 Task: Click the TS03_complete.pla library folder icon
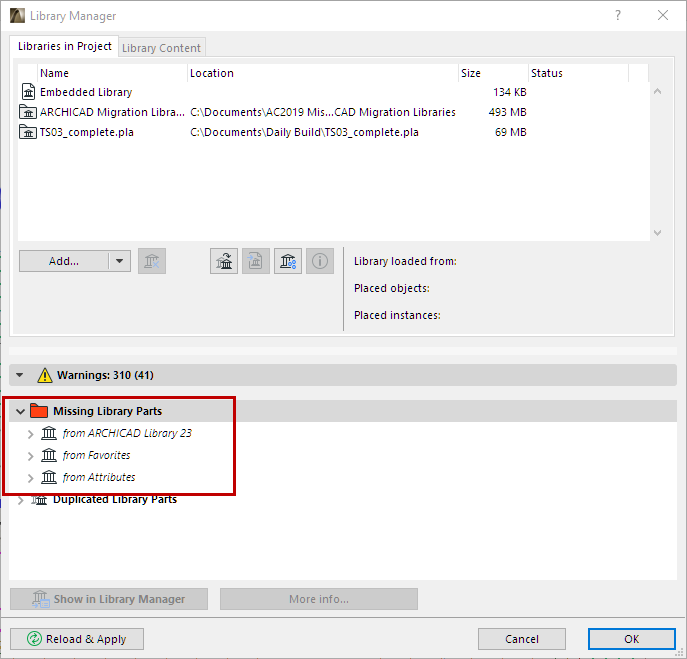pyautogui.click(x=28, y=132)
